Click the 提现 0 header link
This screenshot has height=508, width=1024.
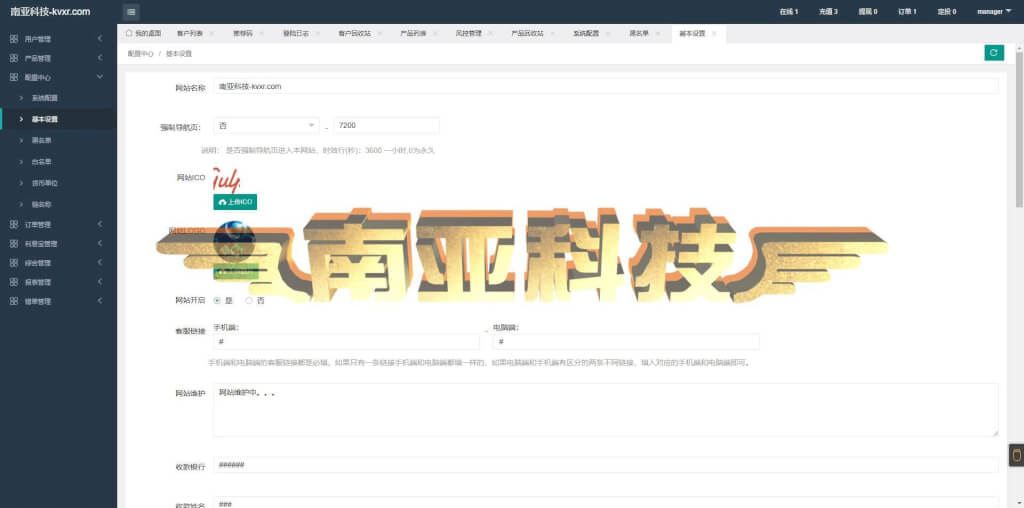tap(868, 12)
